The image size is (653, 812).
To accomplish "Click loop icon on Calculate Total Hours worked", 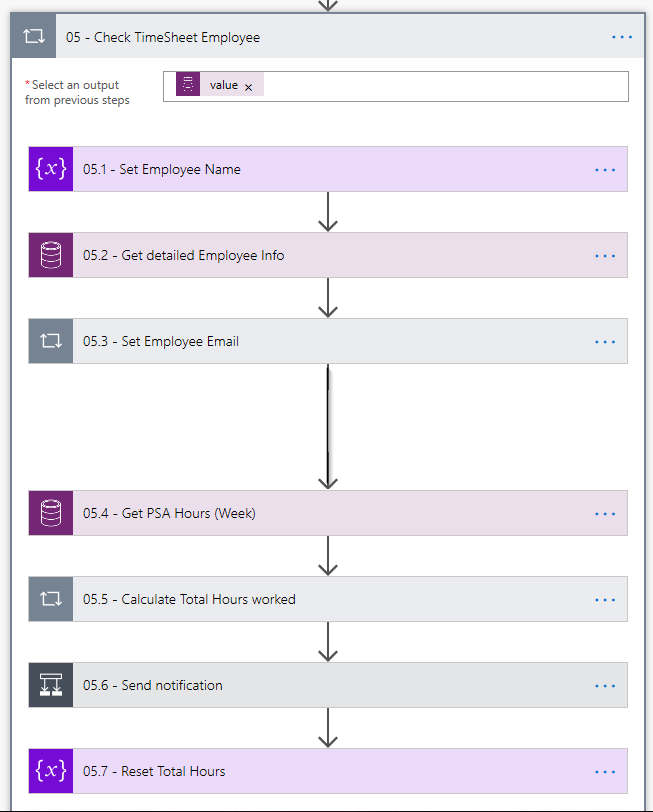I will tap(51, 599).
